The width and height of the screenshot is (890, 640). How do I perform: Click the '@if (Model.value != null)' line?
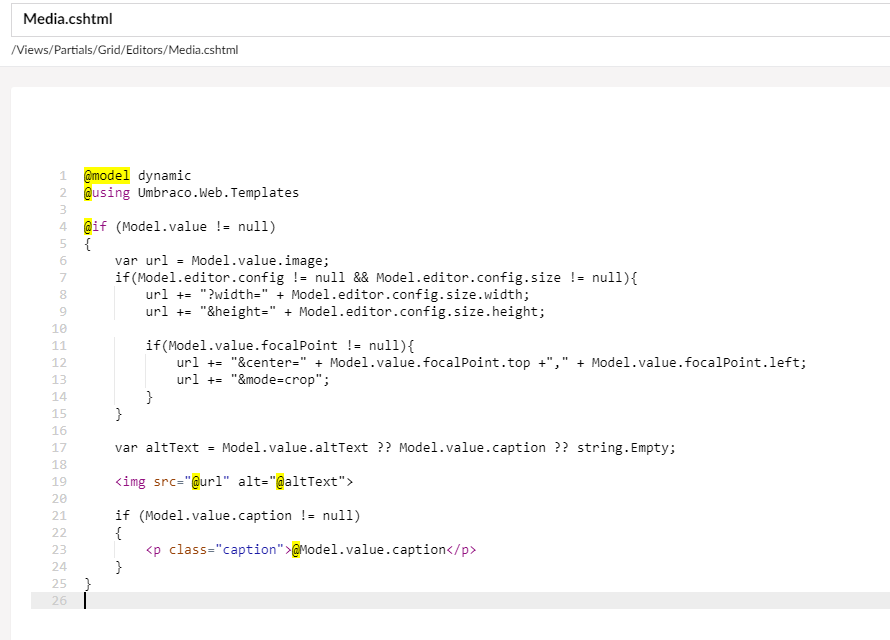click(180, 227)
